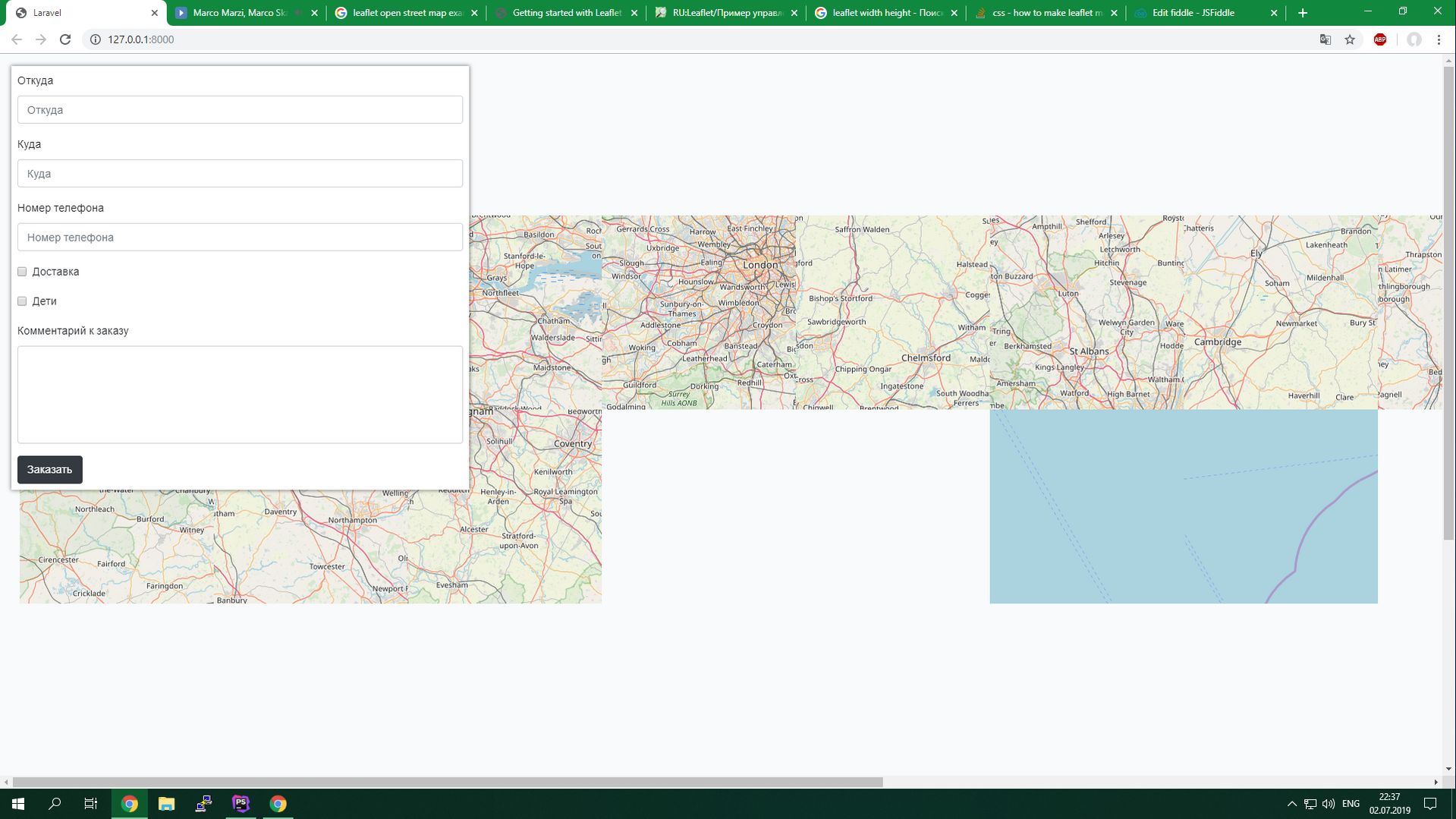Click the browser back arrow
The width and height of the screenshot is (1456, 819).
[17, 39]
